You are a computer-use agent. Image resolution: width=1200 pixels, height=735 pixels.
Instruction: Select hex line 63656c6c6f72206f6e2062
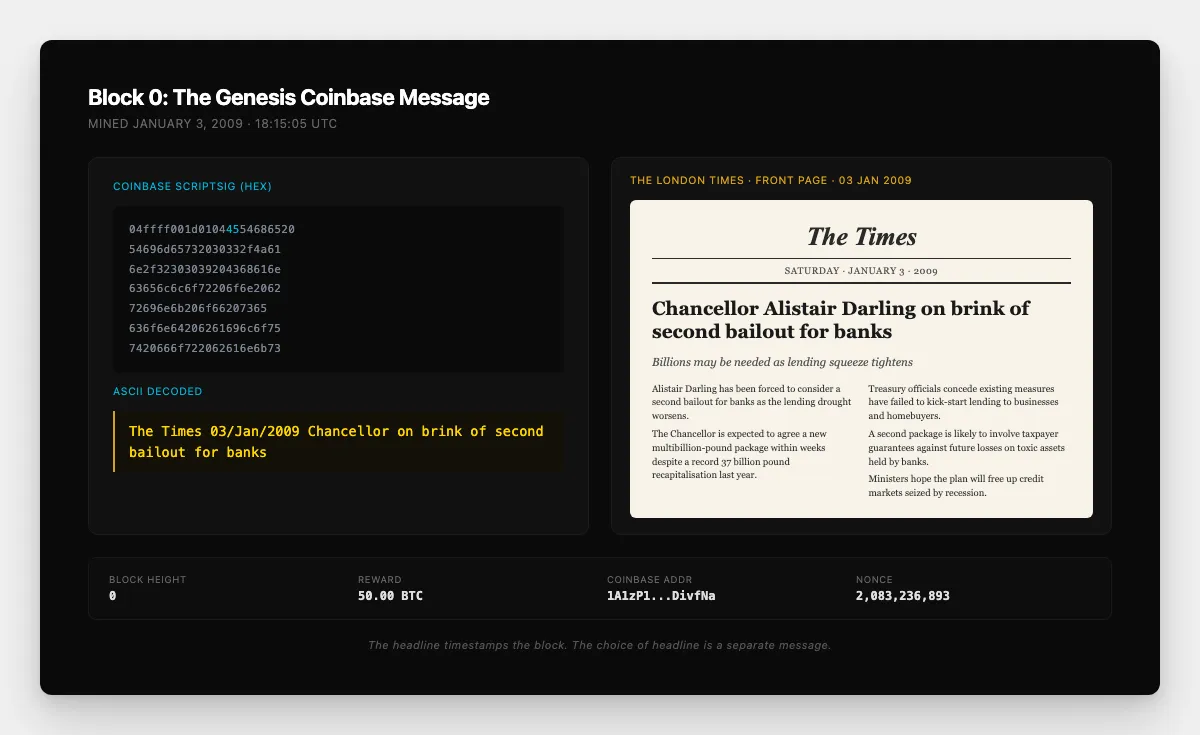(205, 288)
